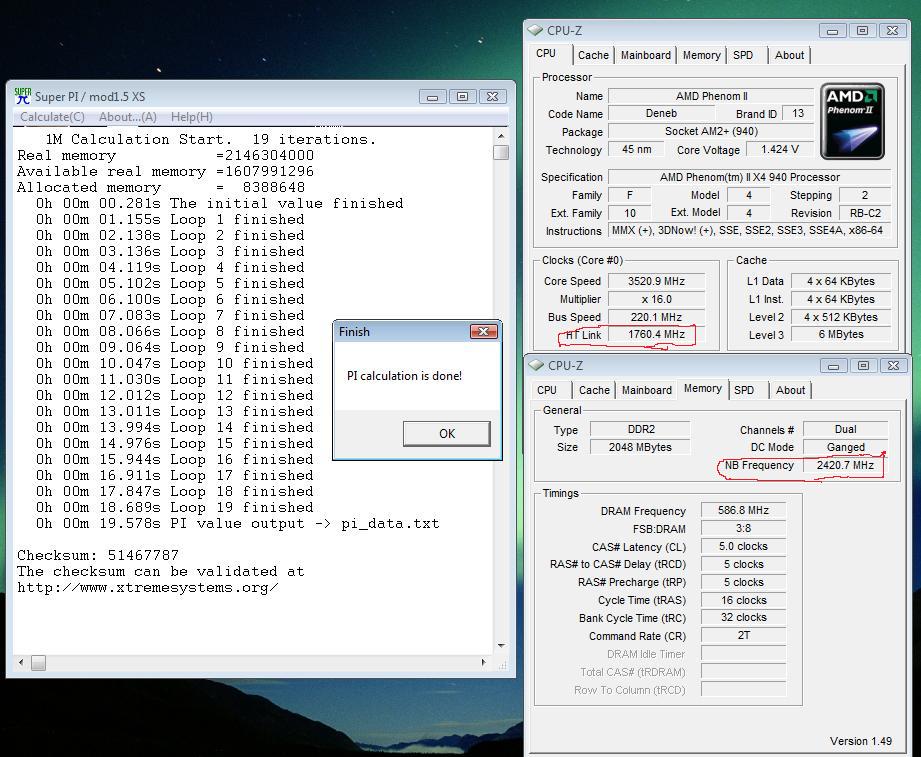Switch to SPD tab in bottom CPU-Z window

coord(744,390)
